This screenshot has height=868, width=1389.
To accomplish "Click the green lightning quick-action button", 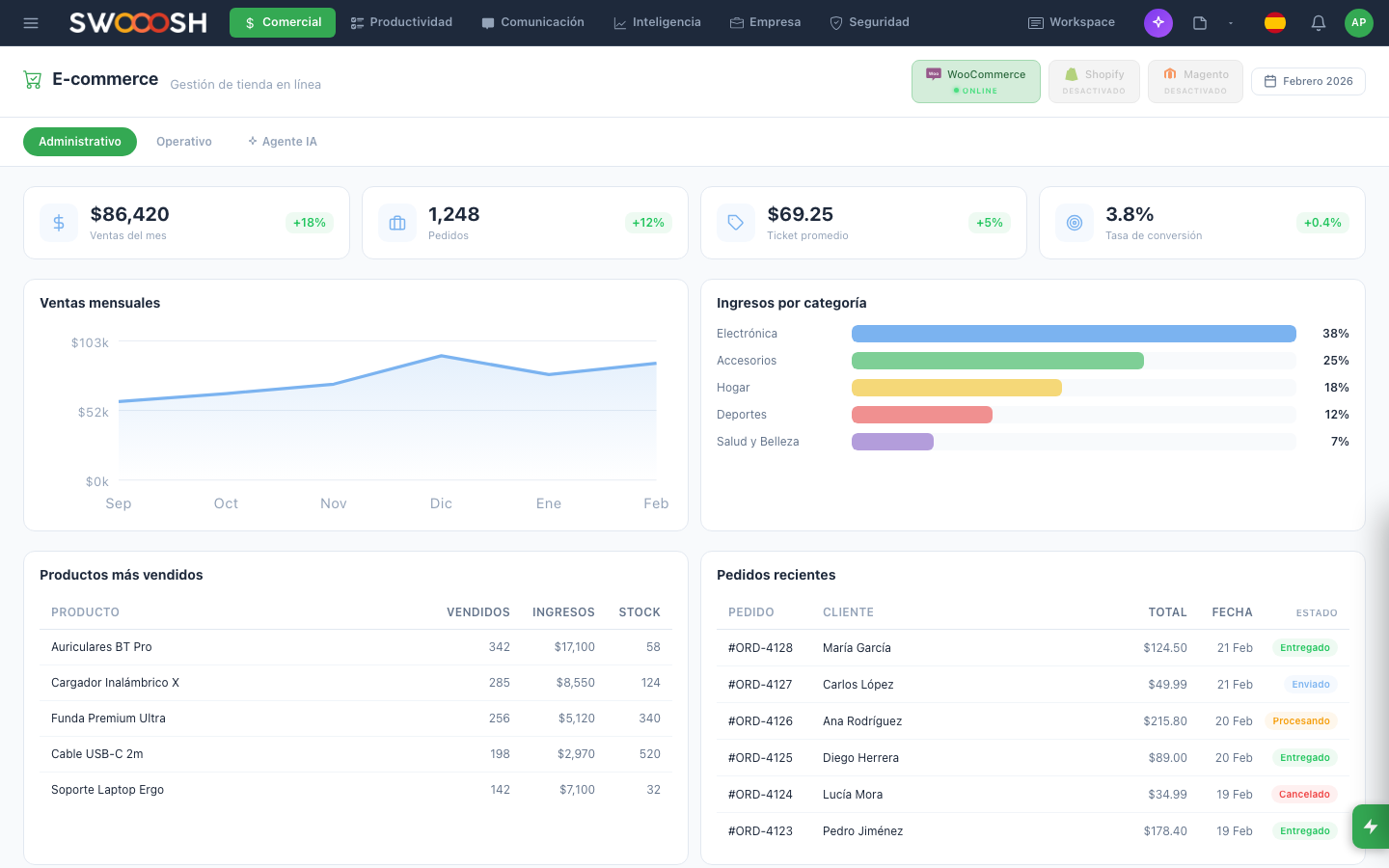I will tap(1370, 827).
